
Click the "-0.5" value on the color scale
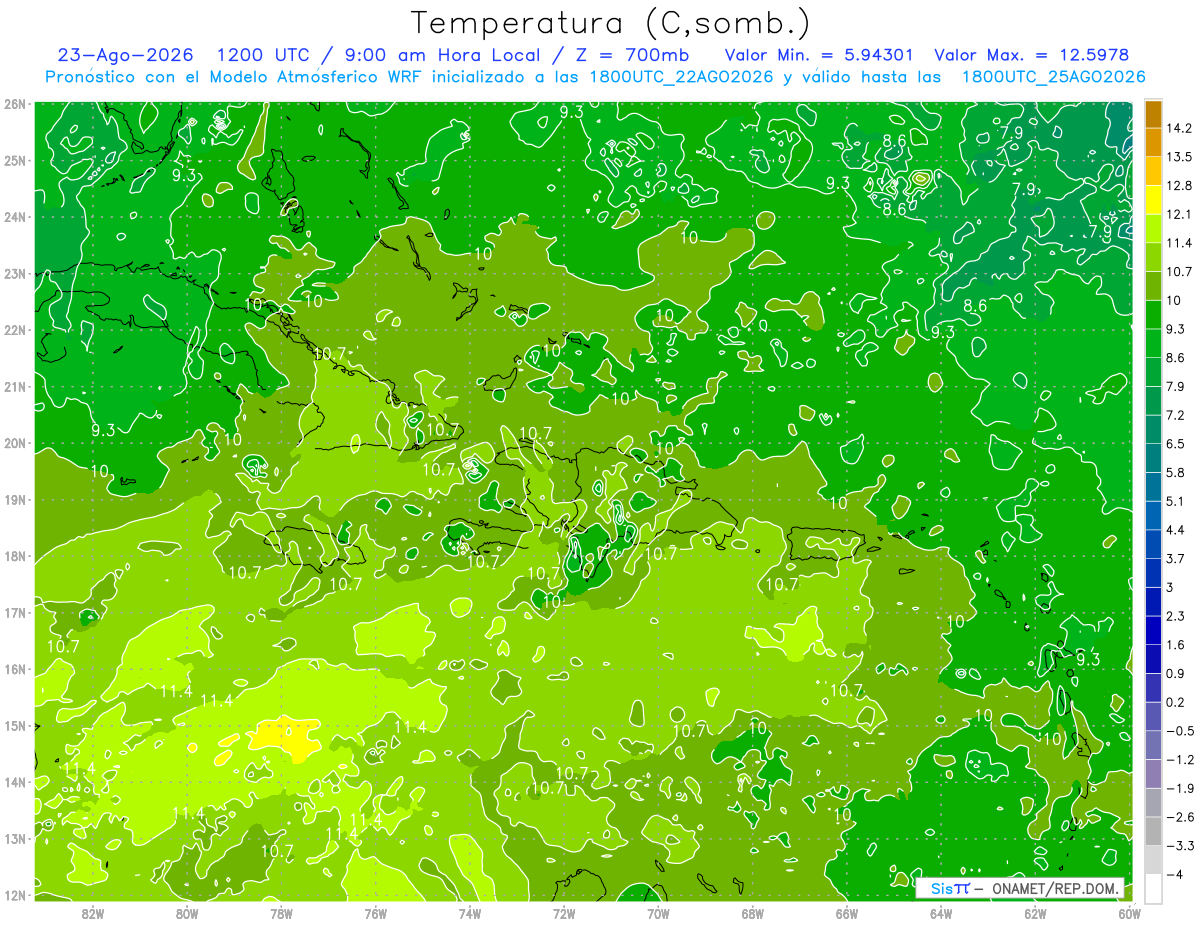coord(1179,731)
